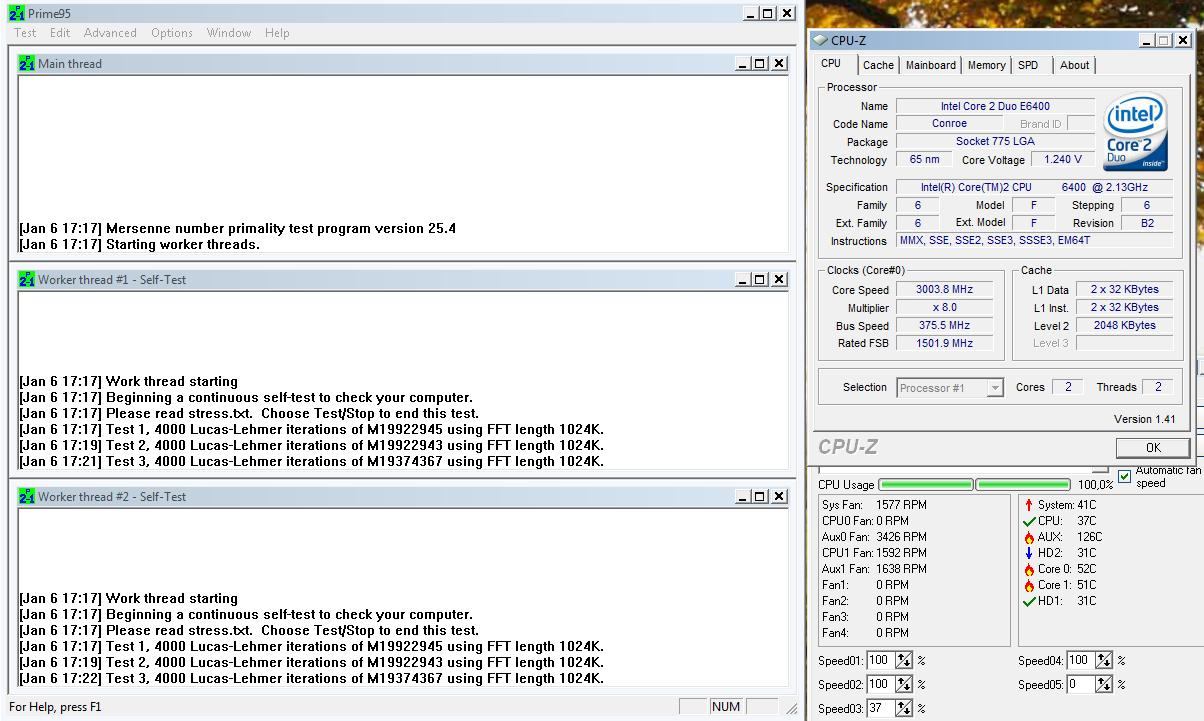
Task: Click the flame icon beside AUX temperature
Action: pyautogui.click(x=1029, y=537)
